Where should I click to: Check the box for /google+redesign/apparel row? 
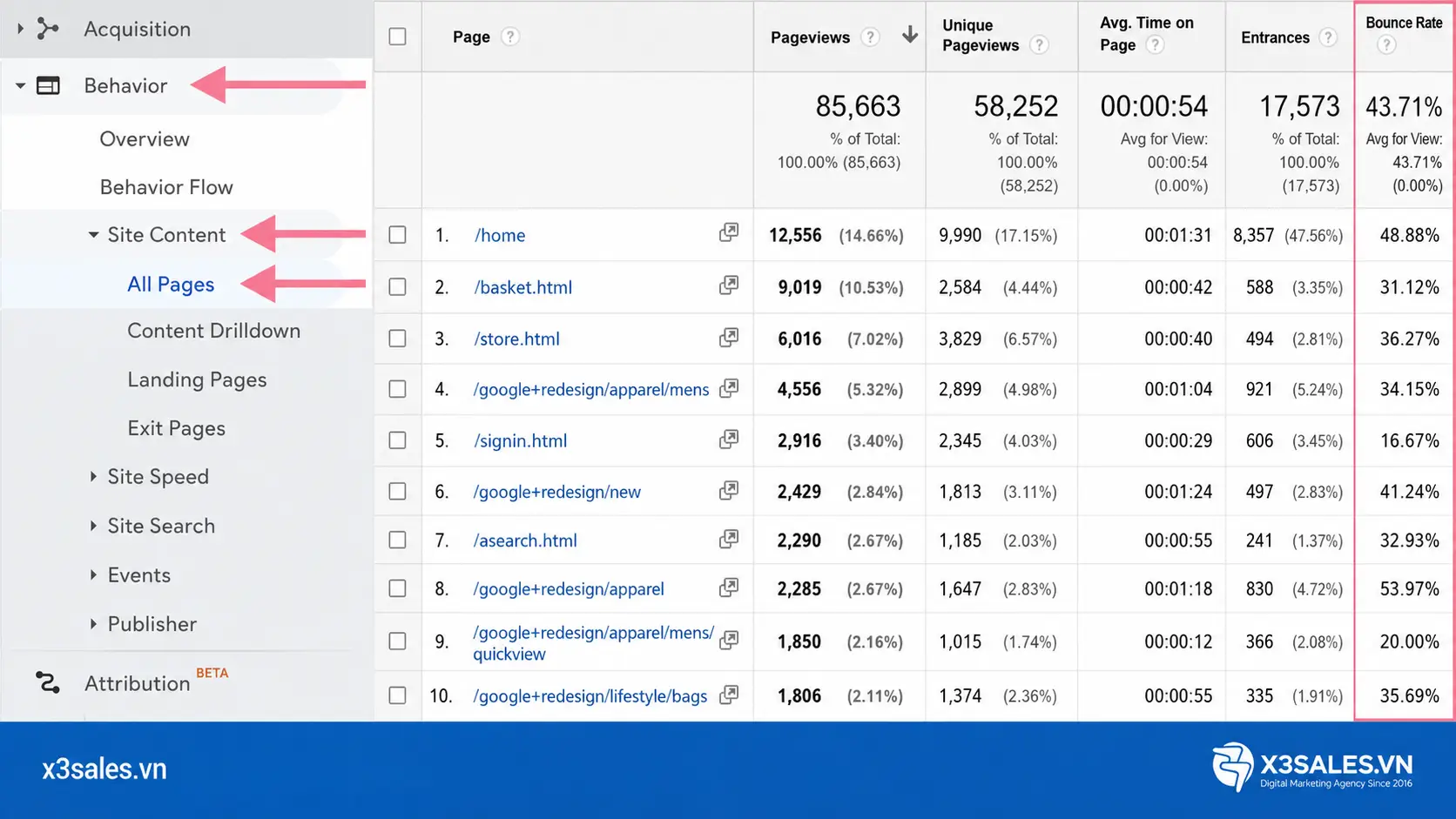click(397, 588)
